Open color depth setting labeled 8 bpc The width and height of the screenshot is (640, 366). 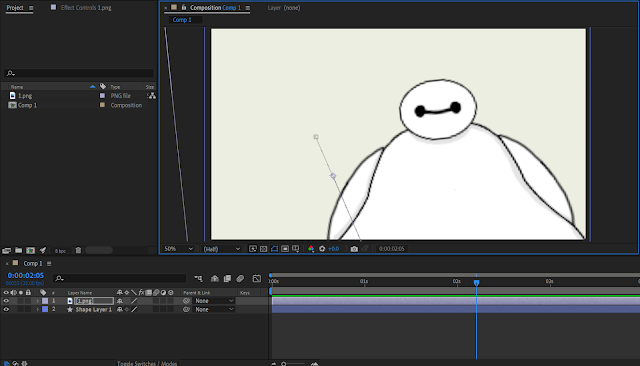tap(60, 251)
